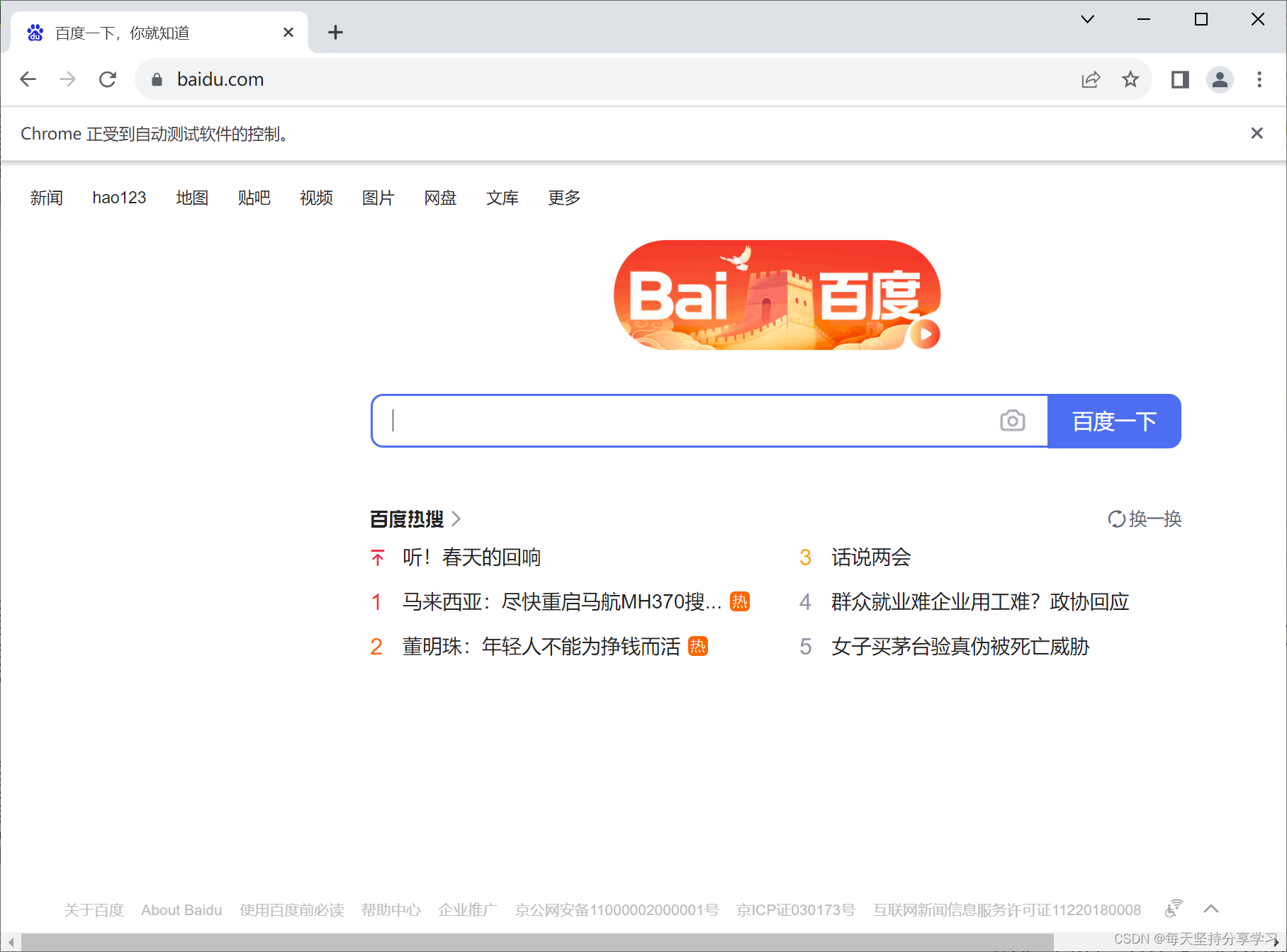Open hot search 群众就业难企业用工难

coord(980,602)
